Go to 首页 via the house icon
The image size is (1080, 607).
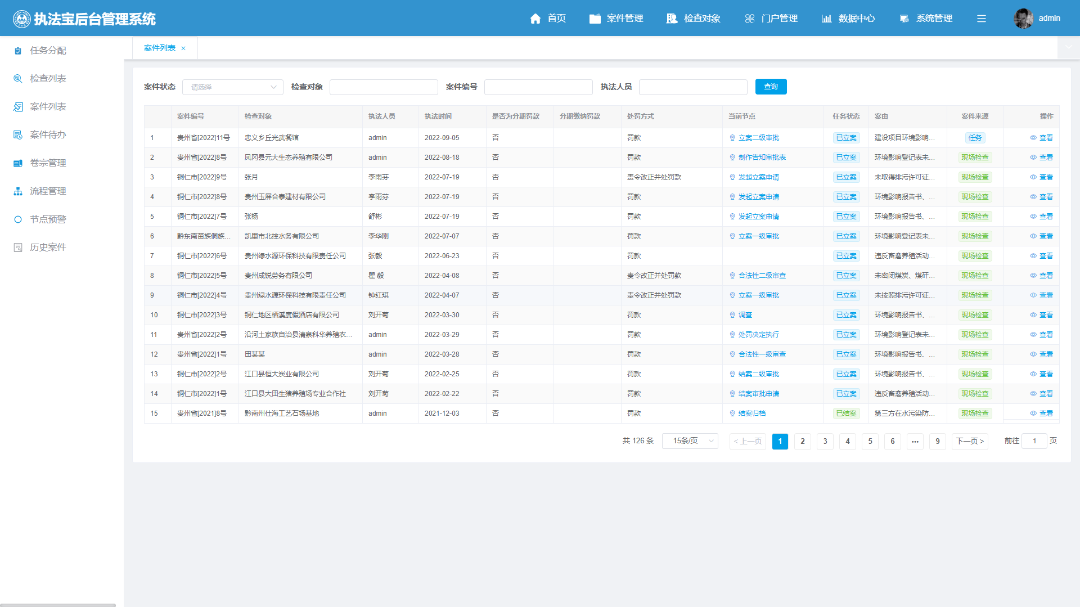535,19
